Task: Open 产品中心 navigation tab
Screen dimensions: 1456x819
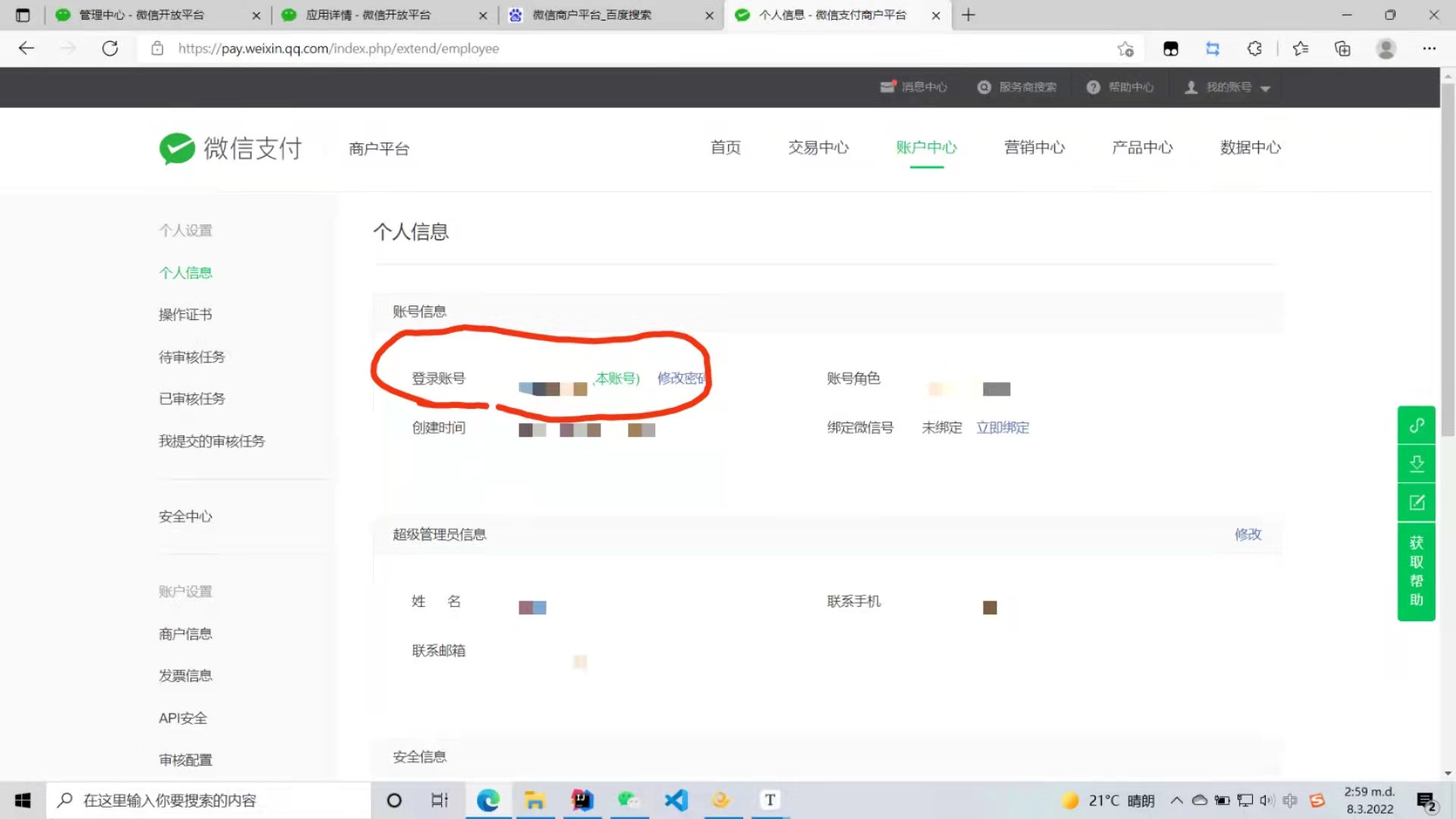Action: [x=1142, y=148]
